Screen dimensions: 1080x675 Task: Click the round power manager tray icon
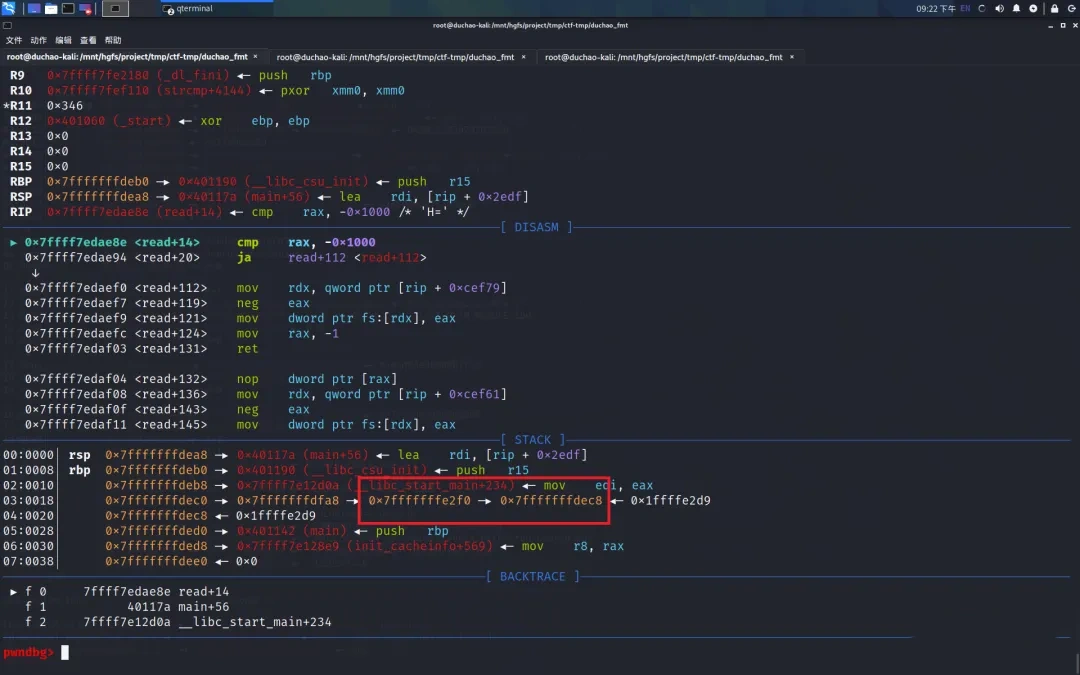(1033, 8)
